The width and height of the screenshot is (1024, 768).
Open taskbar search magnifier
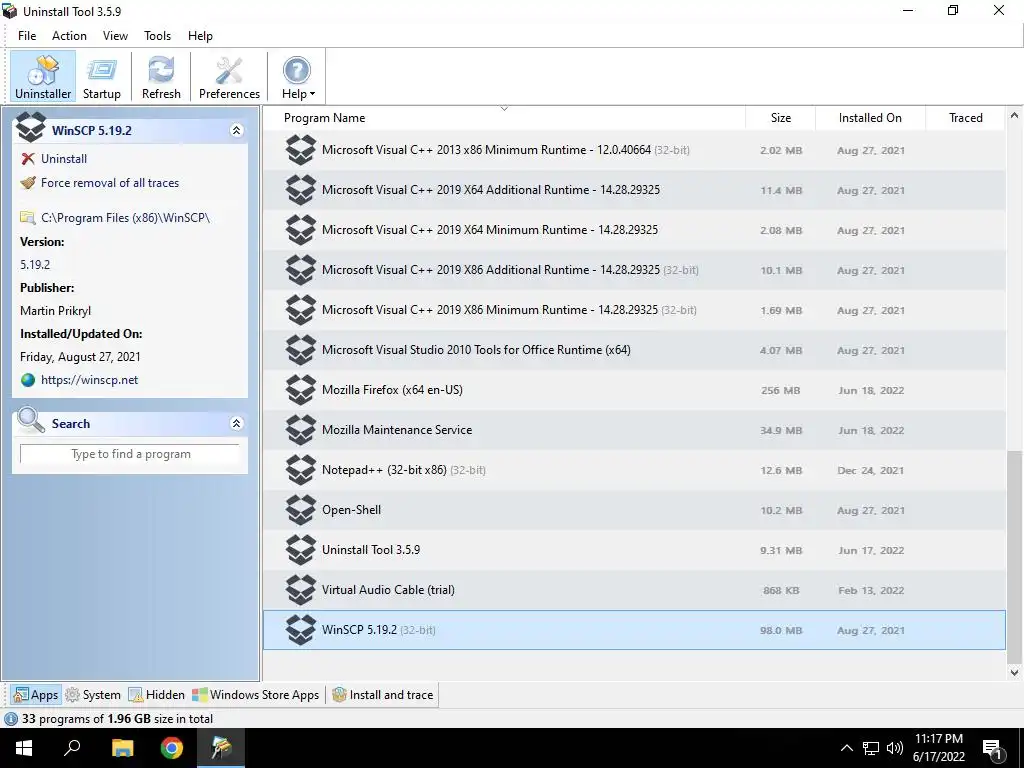[72, 748]
